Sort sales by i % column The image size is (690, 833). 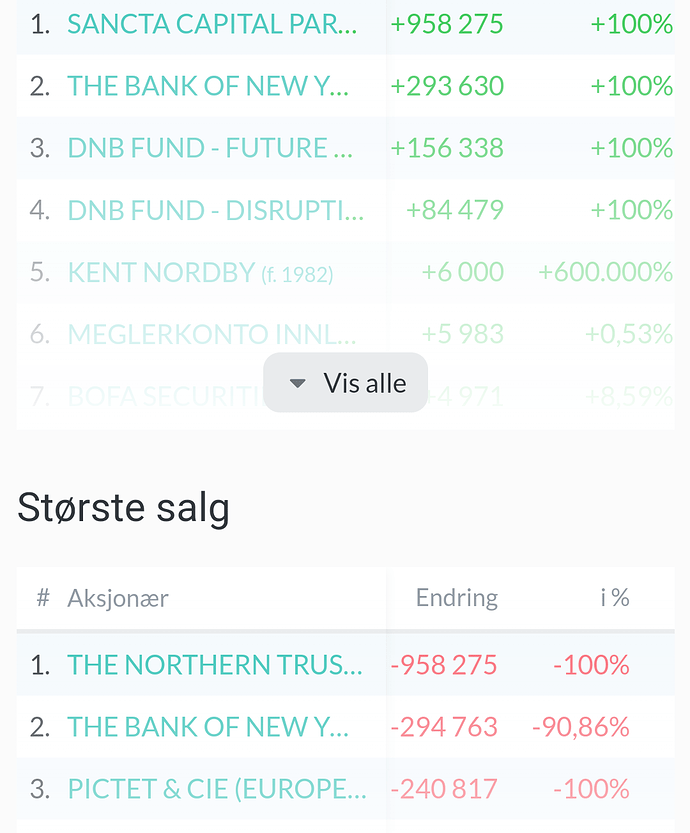615,598
